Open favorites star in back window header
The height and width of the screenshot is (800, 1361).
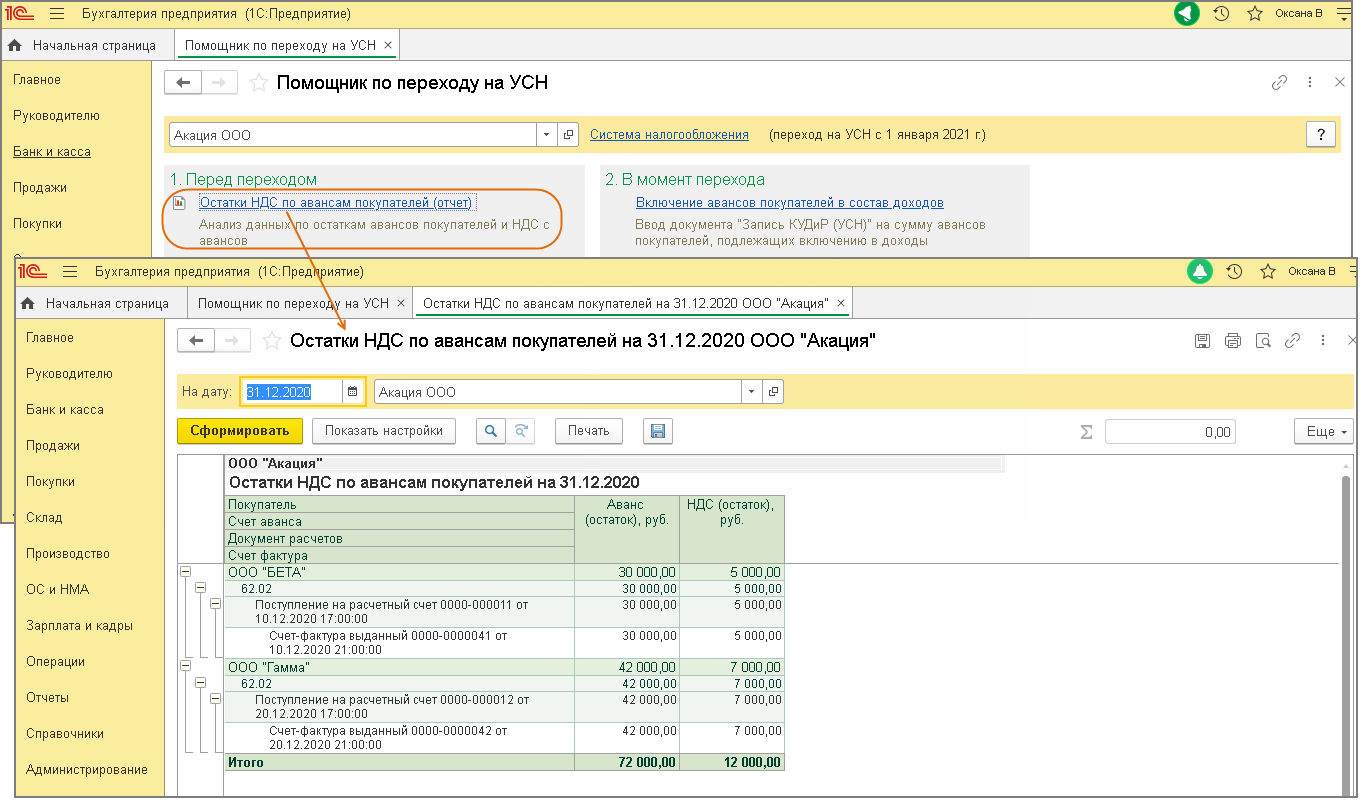click(1255, 14)
